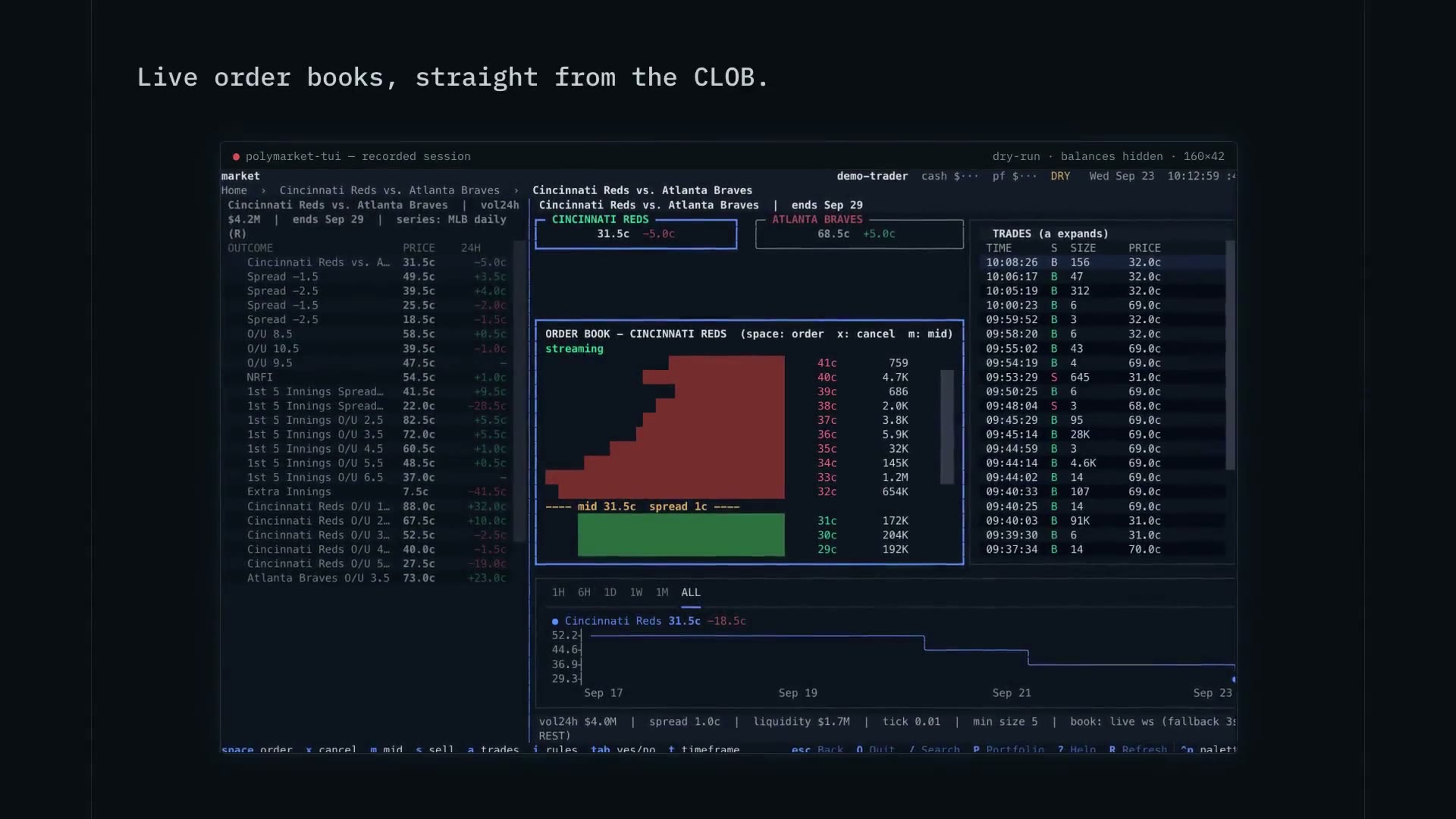1456x819 pixels.
Task: Click the 41c ask level in order book
Action: 827,363
